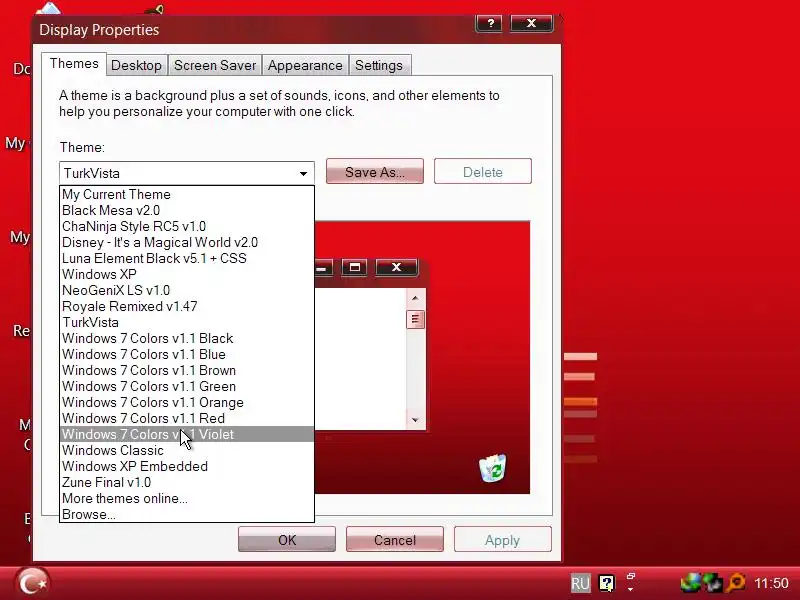Image resolution: width=800 pixels, height=600 pixels.
Task: Select the Windows XP theme entry
Action: (x=187, y=274)
